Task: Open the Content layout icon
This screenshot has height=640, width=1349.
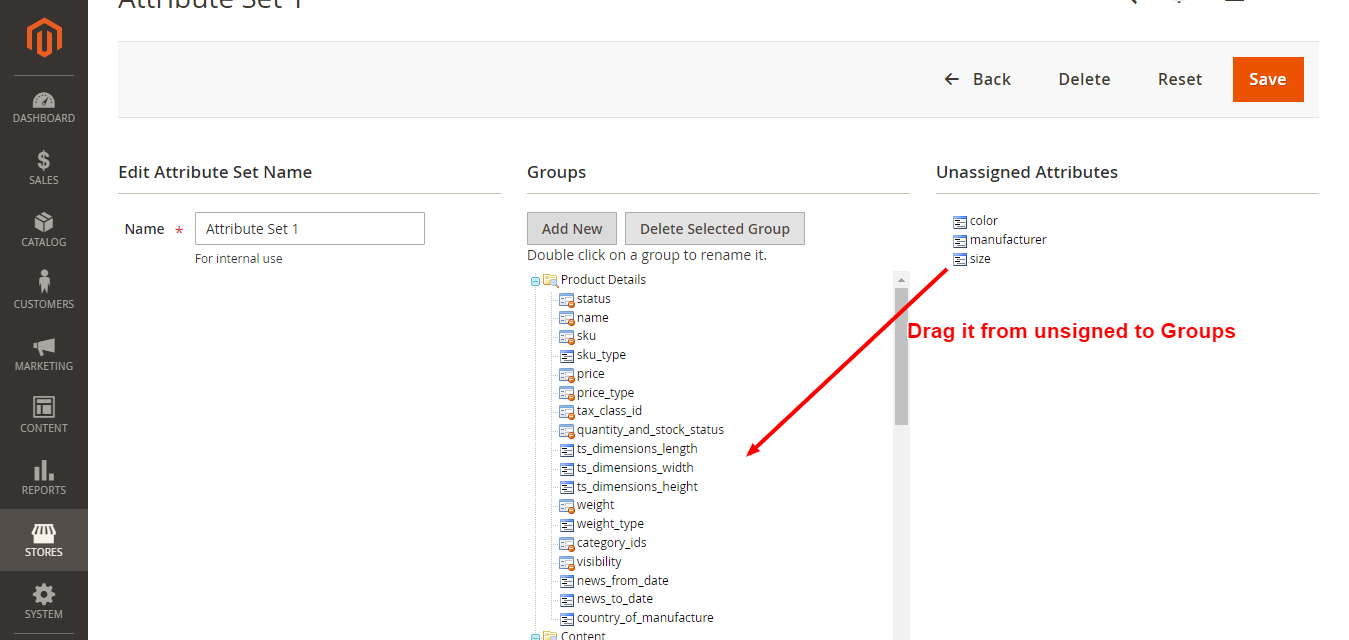Action: coord(44,408)
